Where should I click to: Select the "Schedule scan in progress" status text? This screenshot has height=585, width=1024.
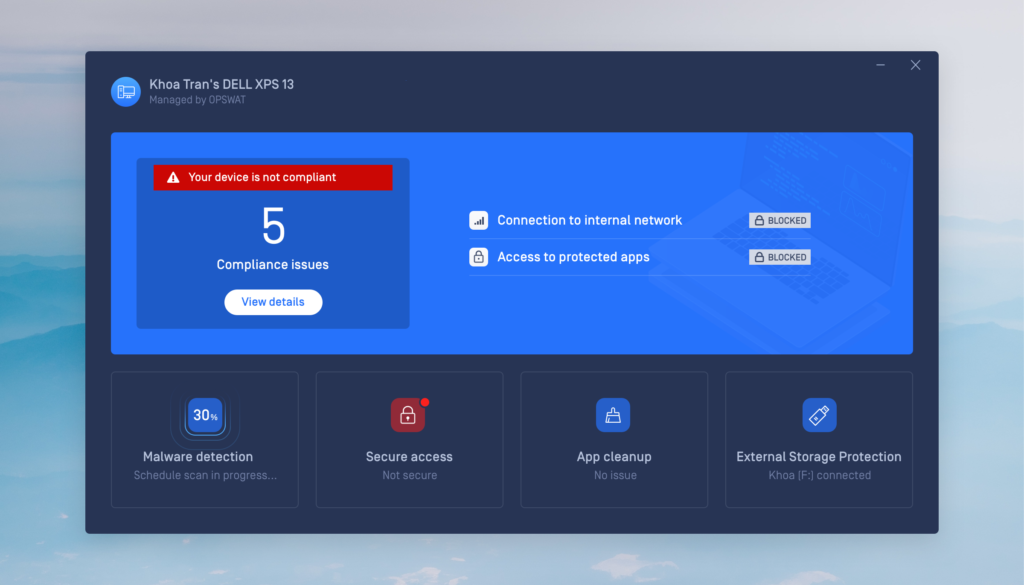coord(205,476)
